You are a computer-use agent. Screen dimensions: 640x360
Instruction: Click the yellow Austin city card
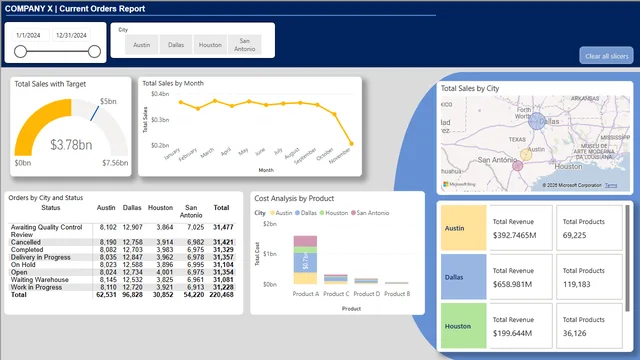[464, 228]
